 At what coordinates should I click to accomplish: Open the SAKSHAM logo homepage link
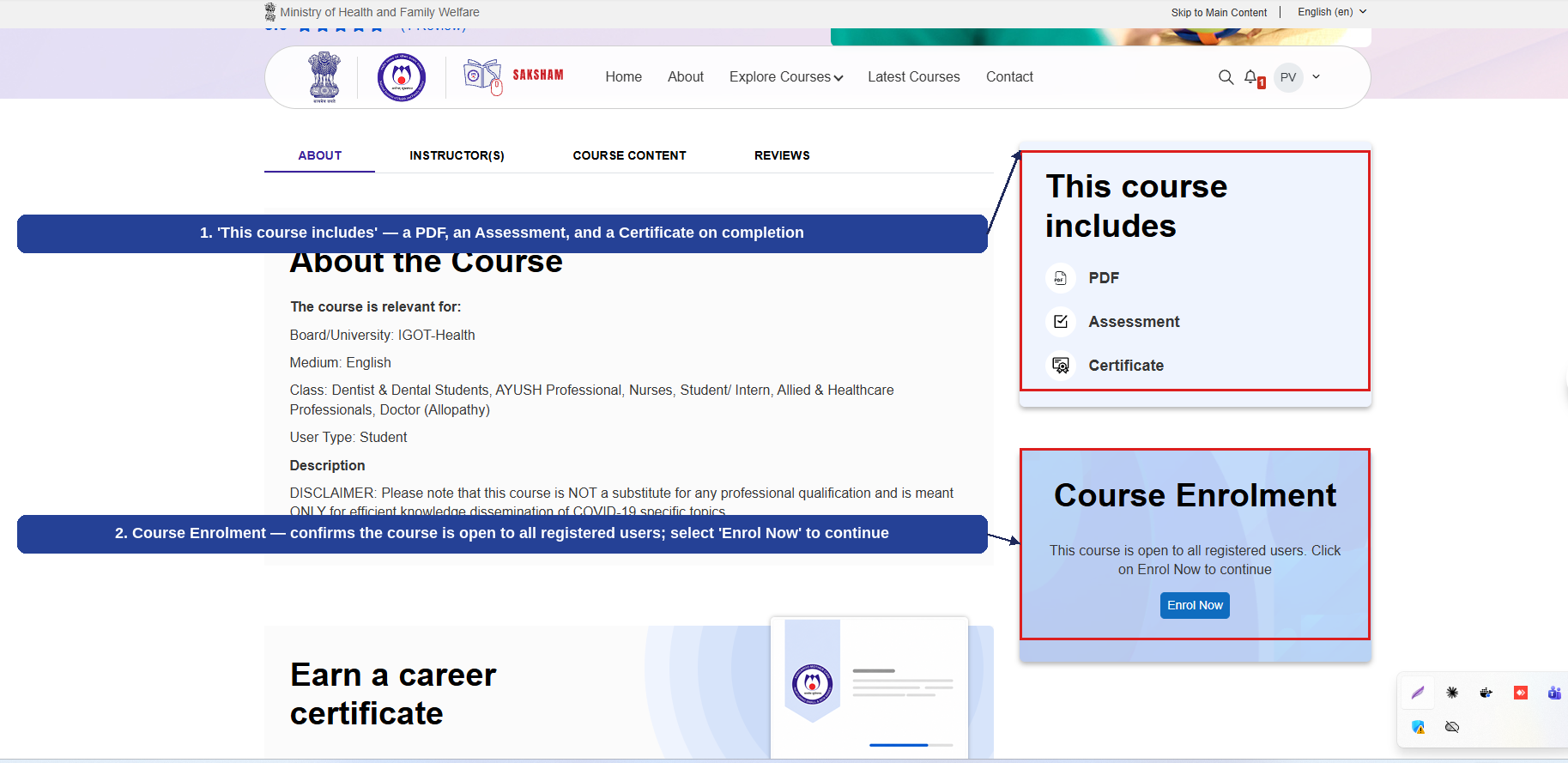pos(513,76)
